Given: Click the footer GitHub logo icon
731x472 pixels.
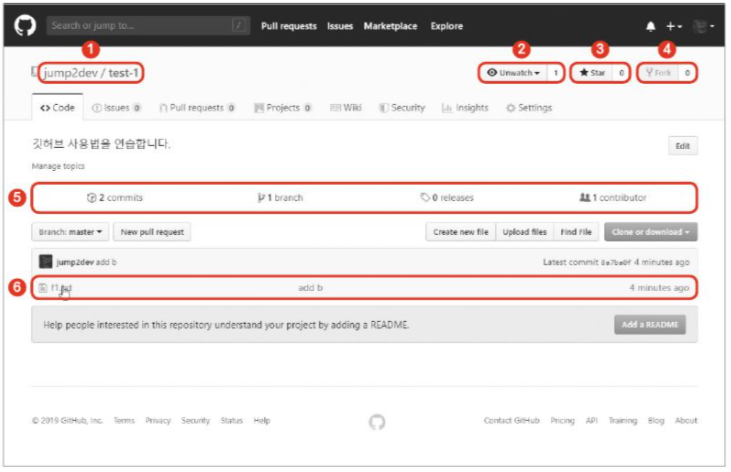Looking at the screenshot, I should pos(377,422).
